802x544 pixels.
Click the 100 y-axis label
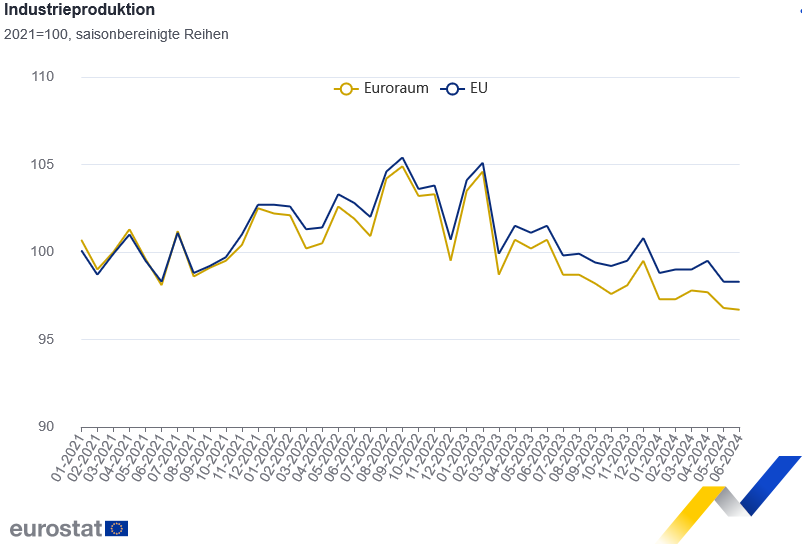pos(41,252)
